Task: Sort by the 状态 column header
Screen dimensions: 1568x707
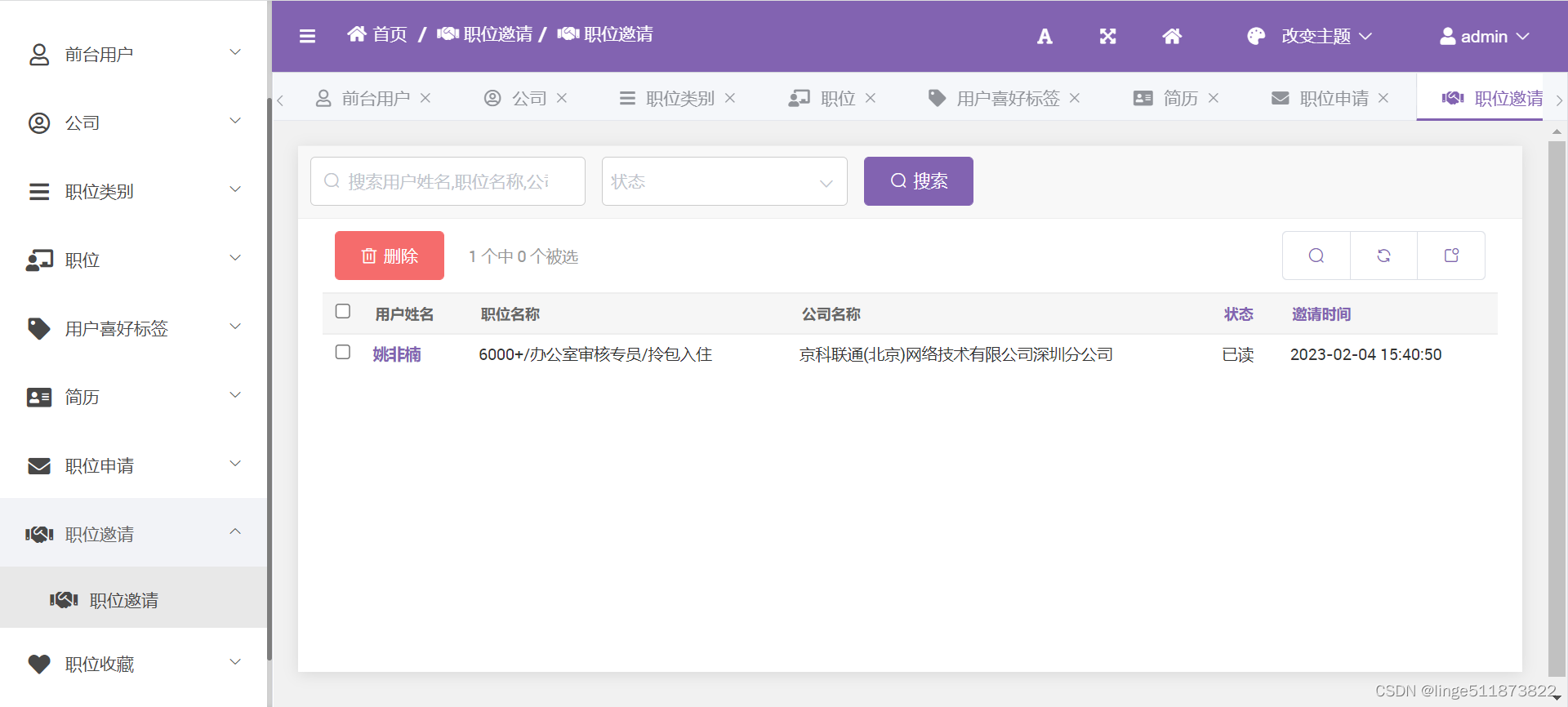Action: click(1239, 314)
